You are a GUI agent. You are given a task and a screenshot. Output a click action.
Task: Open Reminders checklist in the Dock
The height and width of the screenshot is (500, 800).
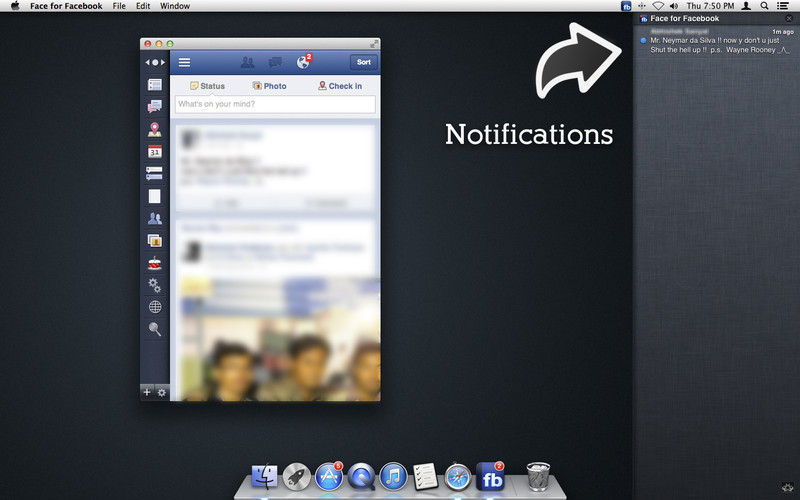426,477
